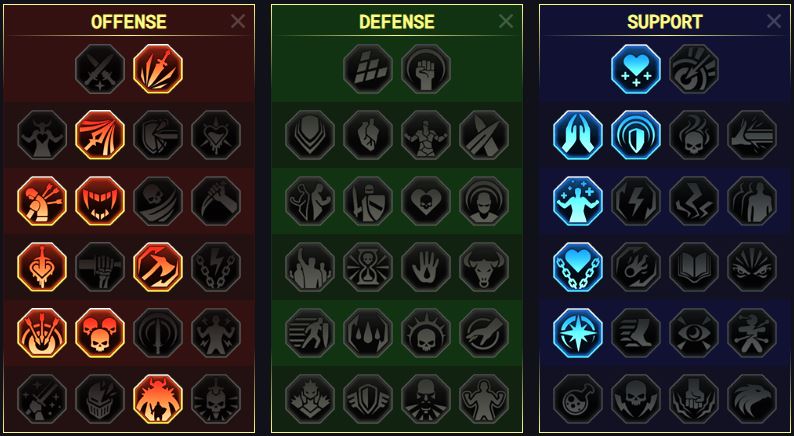This screenshot has height=436, width=794.
Task: Select the crossed swords mastery icon
Action: [100, 69]
